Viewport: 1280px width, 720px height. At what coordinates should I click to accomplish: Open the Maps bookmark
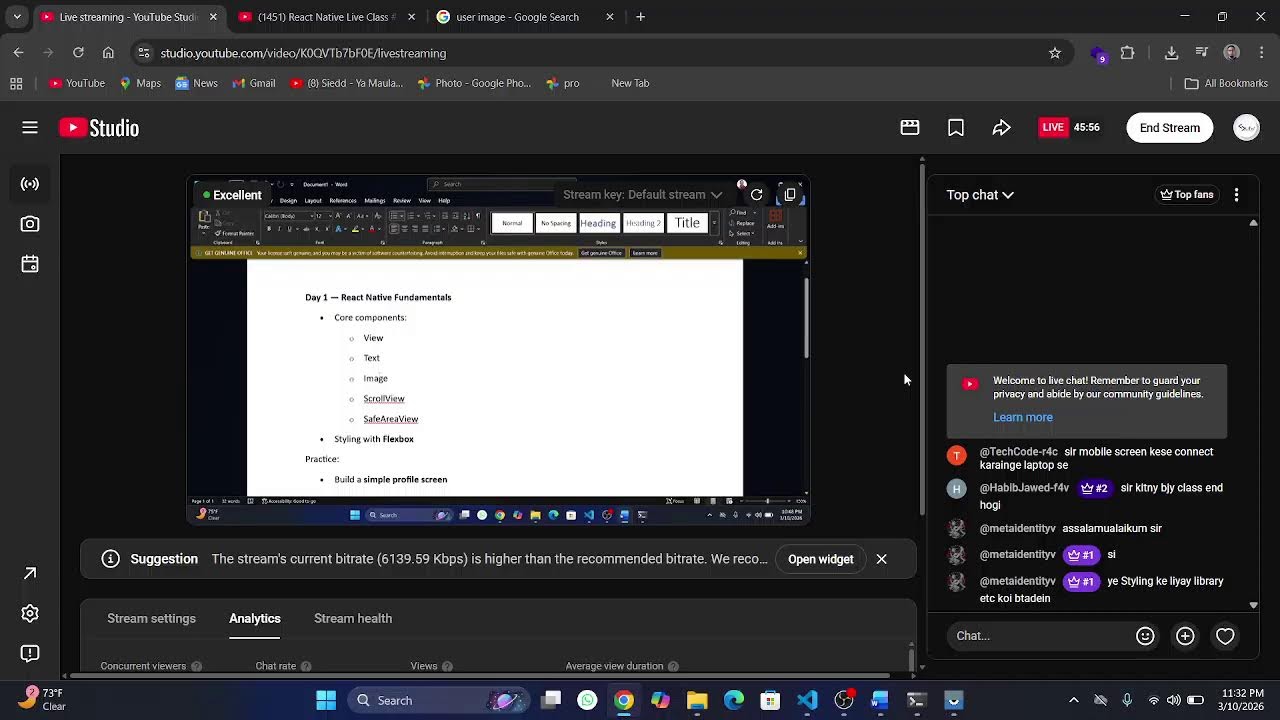tap(140, 83)
